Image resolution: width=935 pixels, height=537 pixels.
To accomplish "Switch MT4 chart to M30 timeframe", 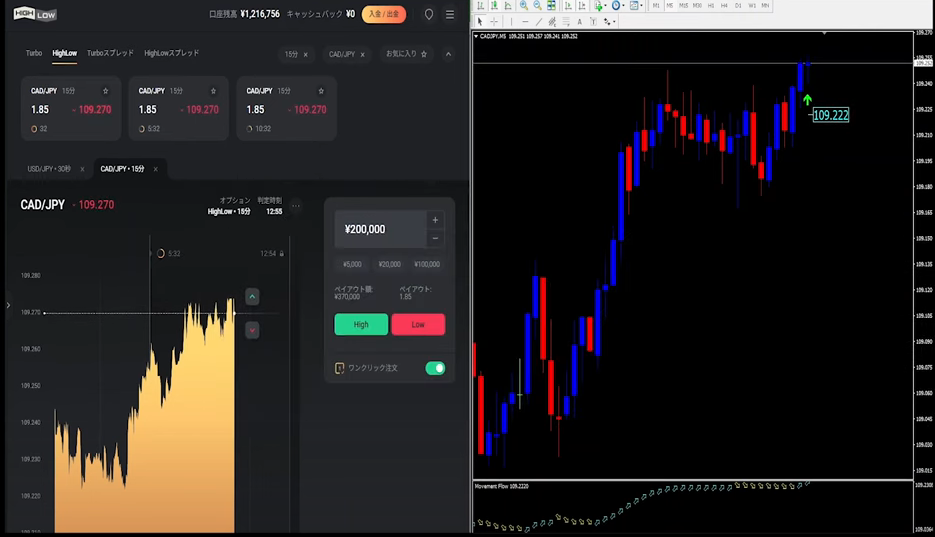I will click(697, 5).
